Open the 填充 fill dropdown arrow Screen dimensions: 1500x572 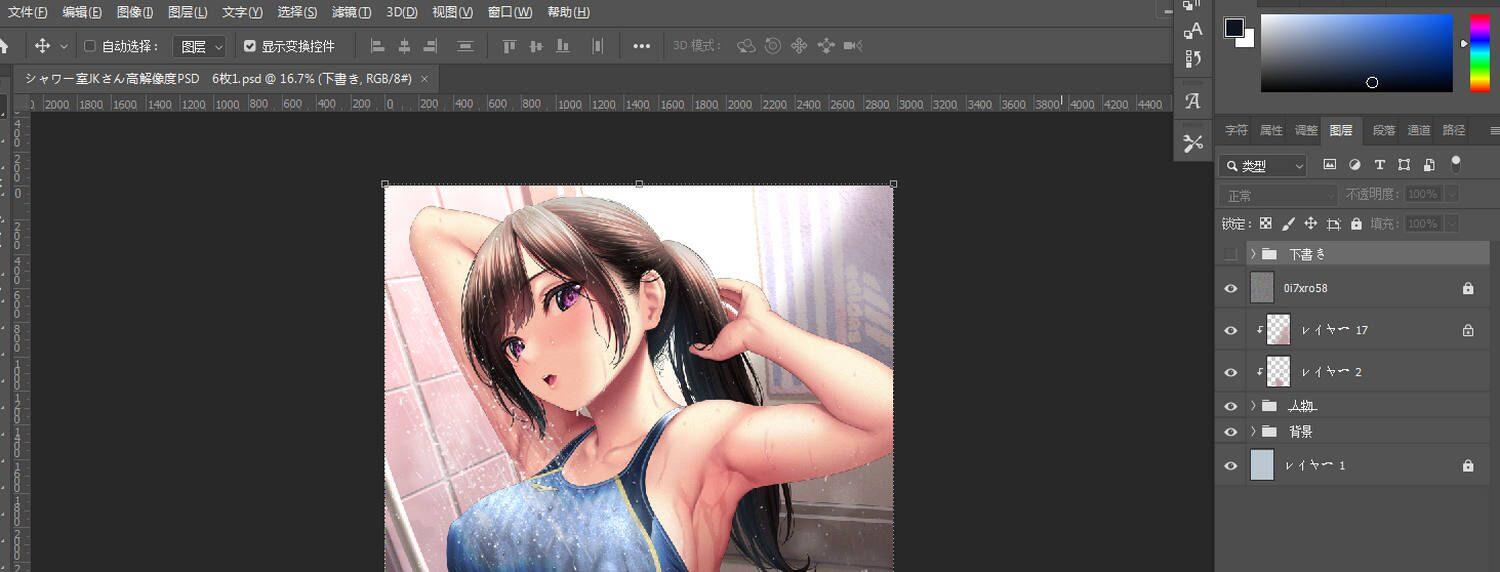(1452, 224)
